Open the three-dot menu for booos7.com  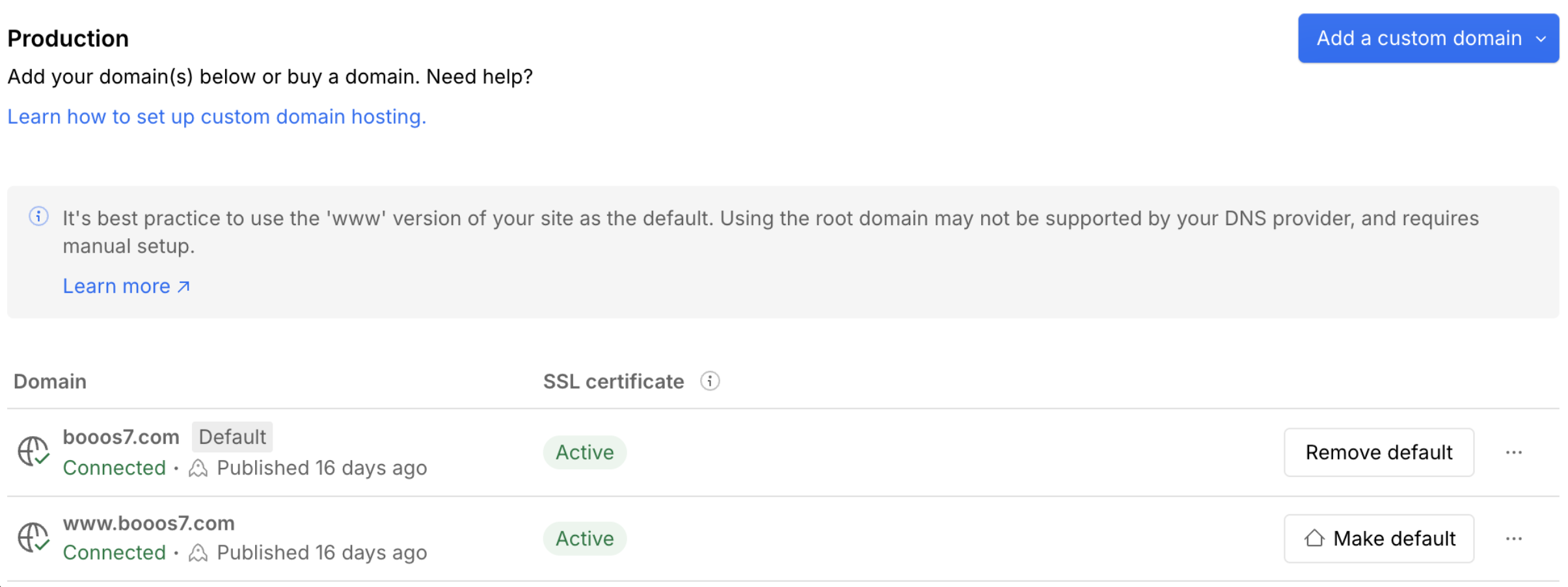click(x=1513, y=452)
